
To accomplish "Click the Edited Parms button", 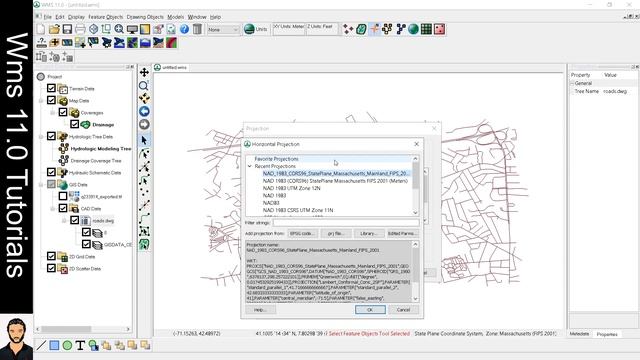I will (x=402, y=233).
